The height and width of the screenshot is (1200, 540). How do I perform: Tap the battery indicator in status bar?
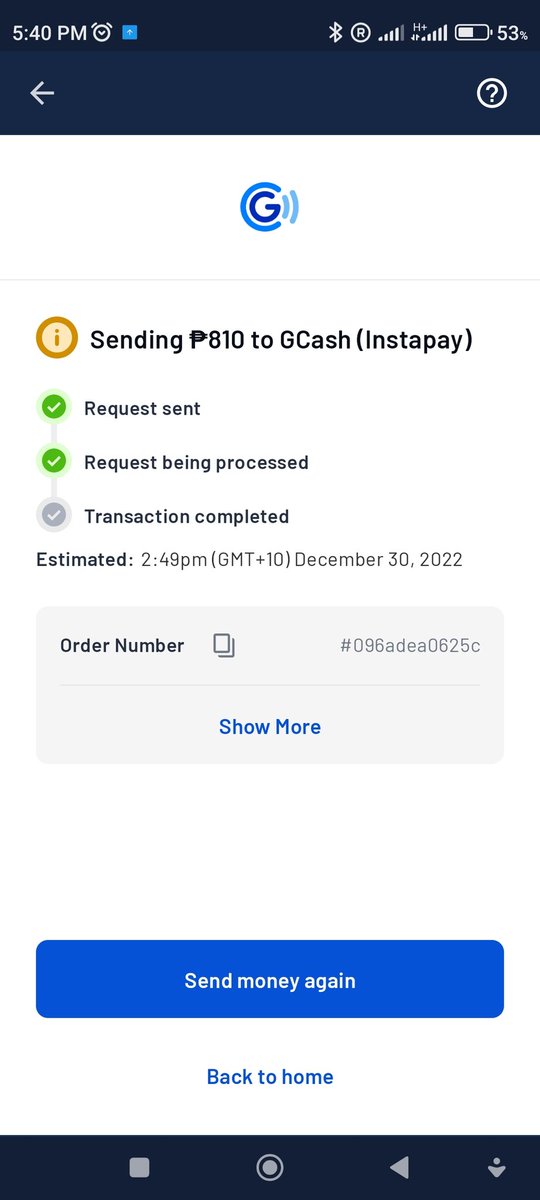[x=472, y=33]
